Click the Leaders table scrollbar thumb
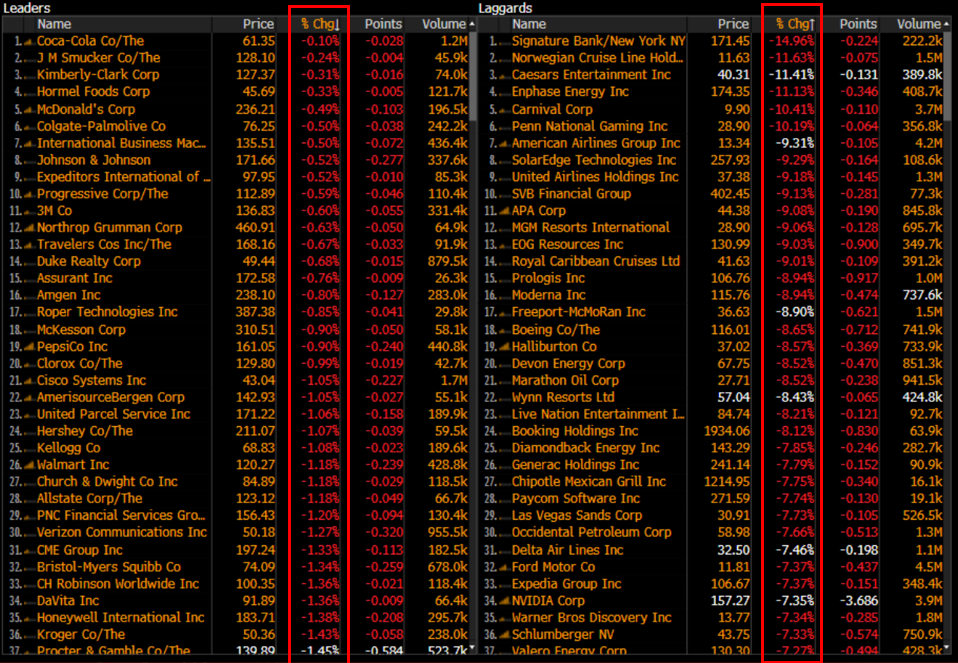958x663 pixels. coord(472,76)
